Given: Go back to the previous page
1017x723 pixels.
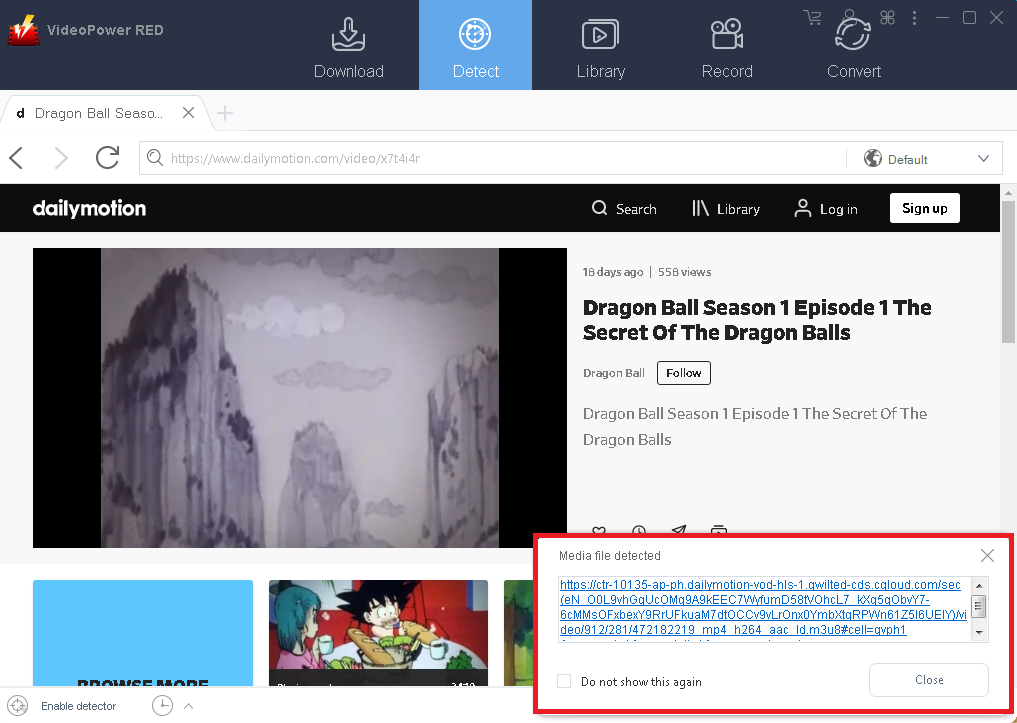Looking at the screenshot, I should [16, 158].
